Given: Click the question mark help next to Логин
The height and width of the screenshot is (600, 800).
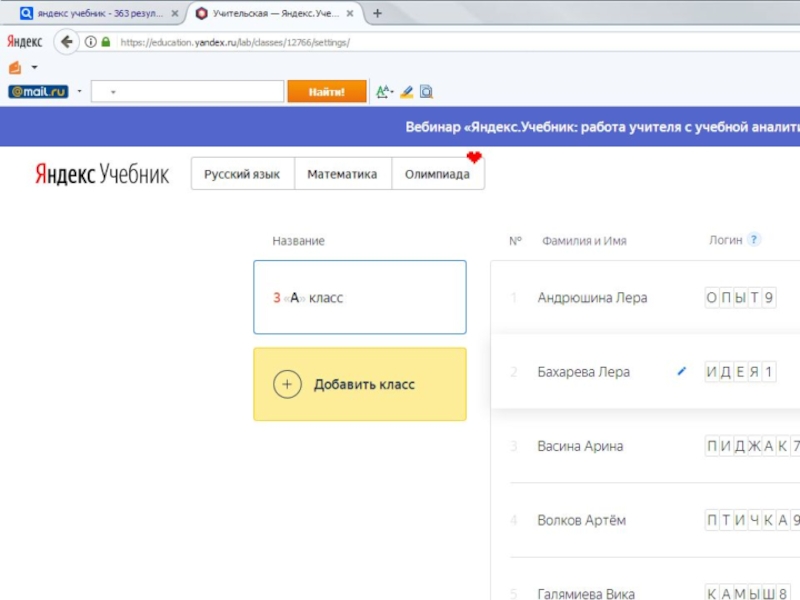Looking at the screenshot, I should pyautogui.click(x=754, y=239).
